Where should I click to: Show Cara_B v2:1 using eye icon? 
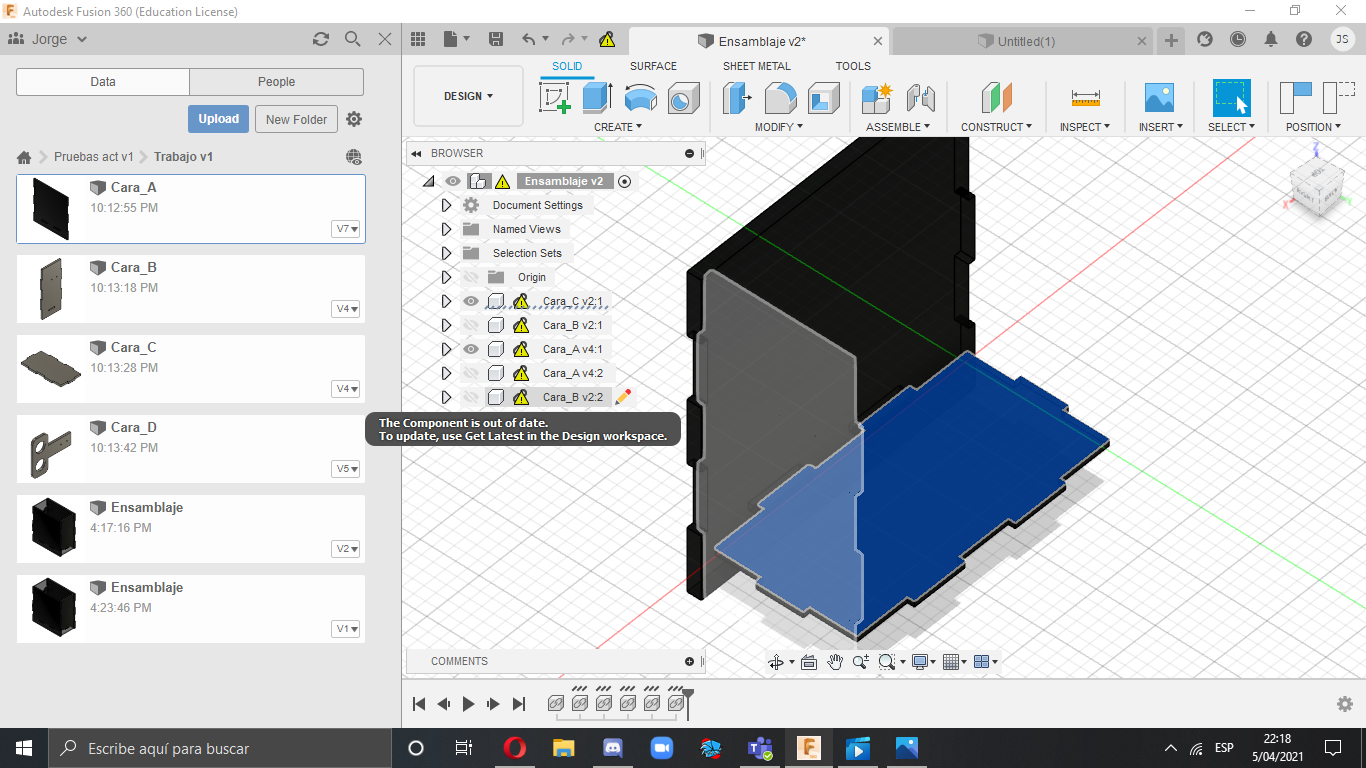pos(471,325)
